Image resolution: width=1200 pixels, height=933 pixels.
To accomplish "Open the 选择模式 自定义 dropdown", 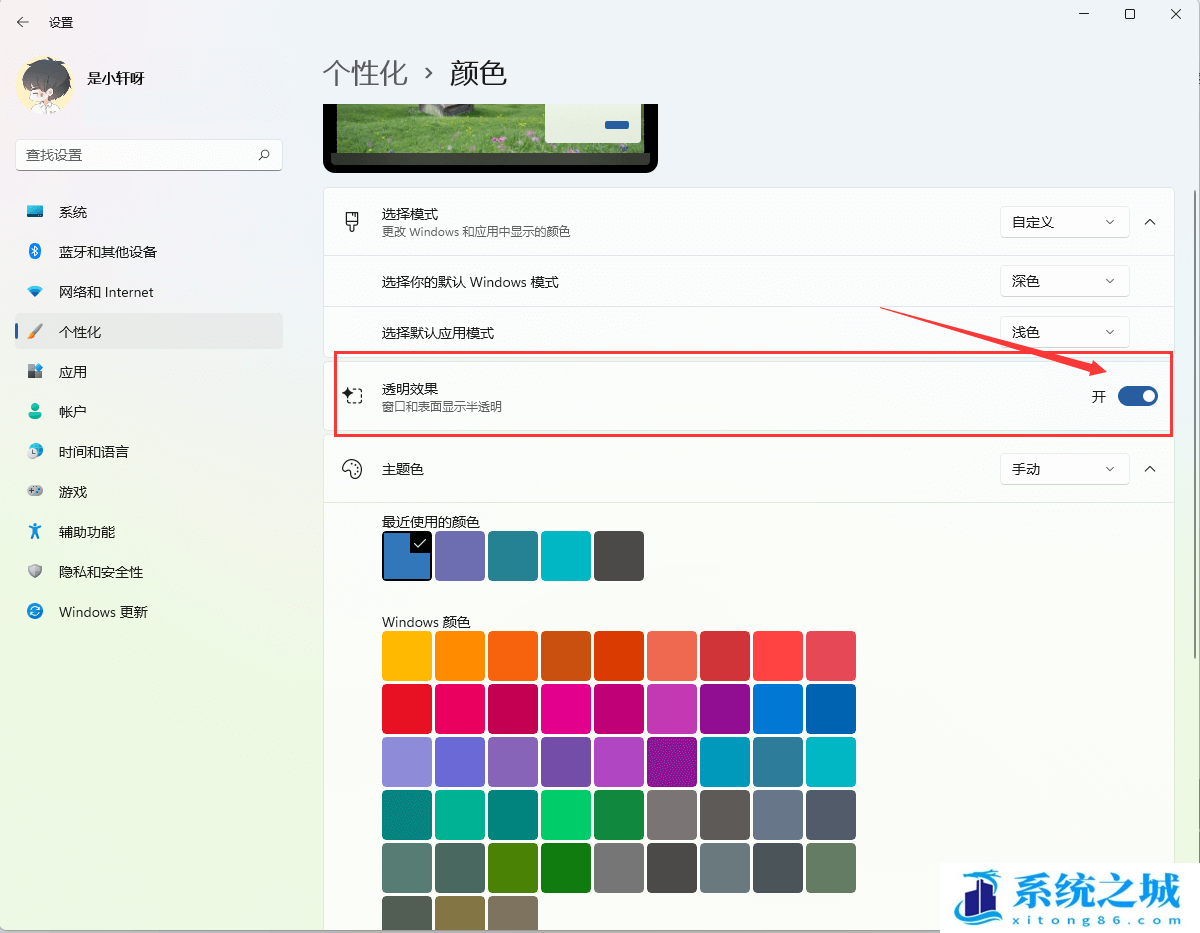I will pyautogui.click(x=1064, y=222).
